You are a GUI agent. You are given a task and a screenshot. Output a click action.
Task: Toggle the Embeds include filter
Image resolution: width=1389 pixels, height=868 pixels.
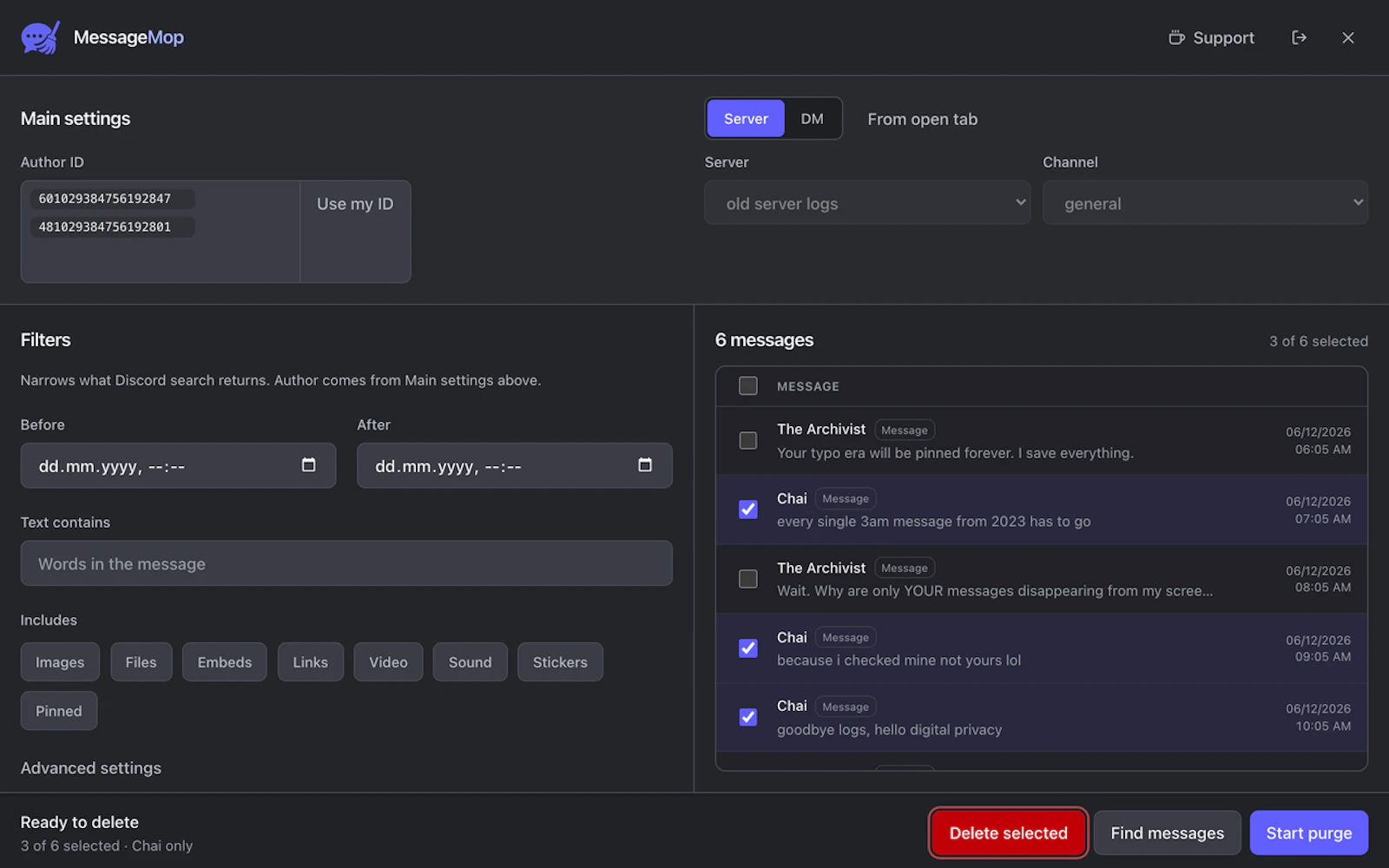[x=224, y=662]
